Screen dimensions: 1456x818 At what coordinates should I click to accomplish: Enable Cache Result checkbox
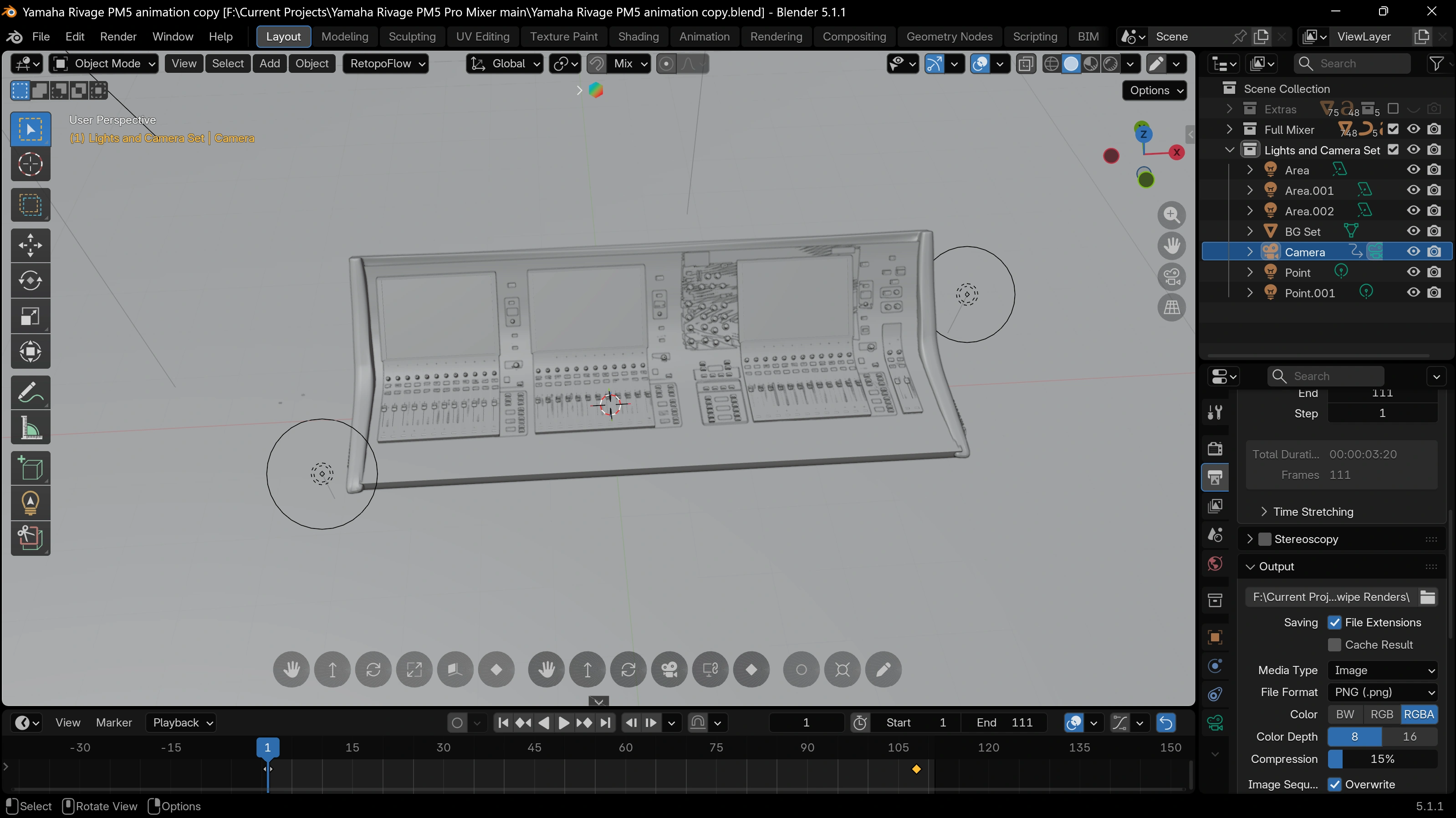click(x=1335, y=645)
